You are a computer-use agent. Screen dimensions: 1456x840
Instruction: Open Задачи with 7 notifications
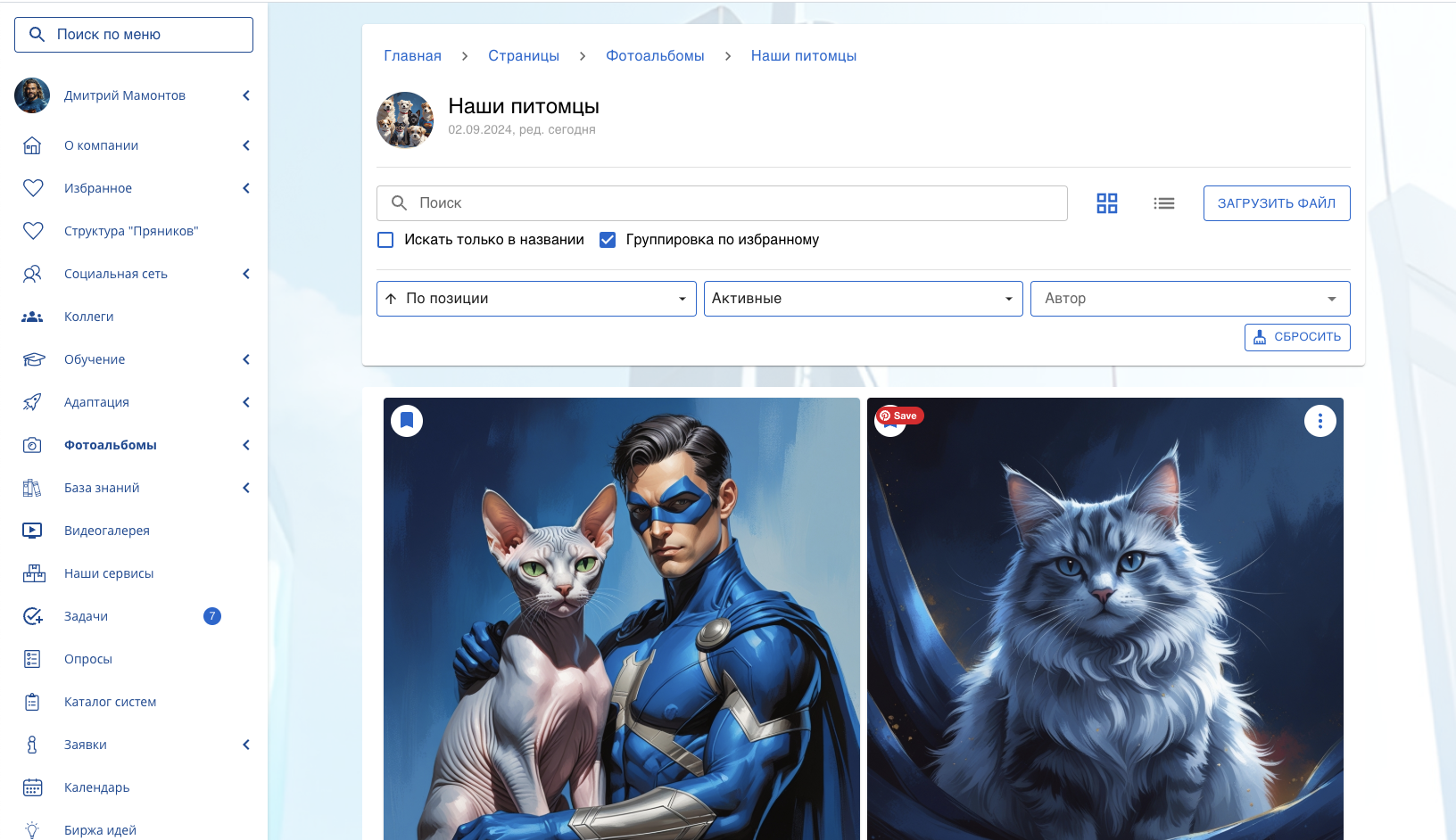(86, 616)
